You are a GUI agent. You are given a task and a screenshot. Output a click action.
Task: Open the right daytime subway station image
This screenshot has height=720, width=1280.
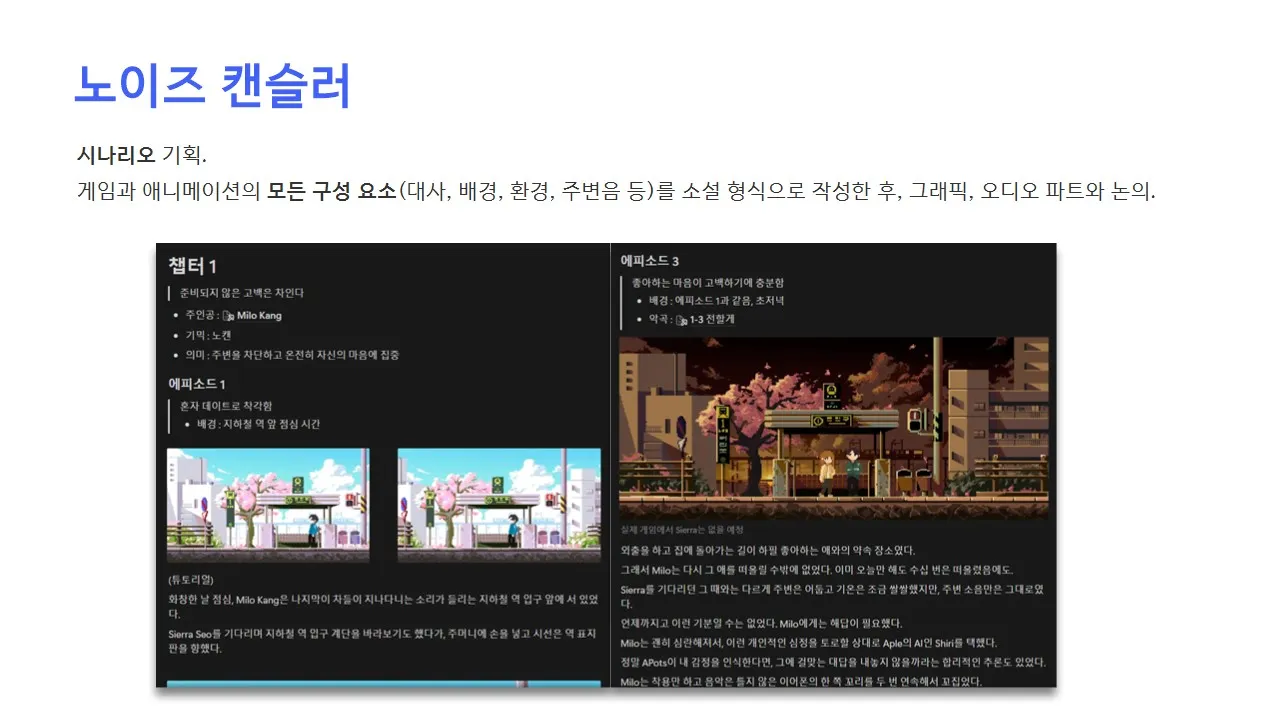(x=499, y=505)
